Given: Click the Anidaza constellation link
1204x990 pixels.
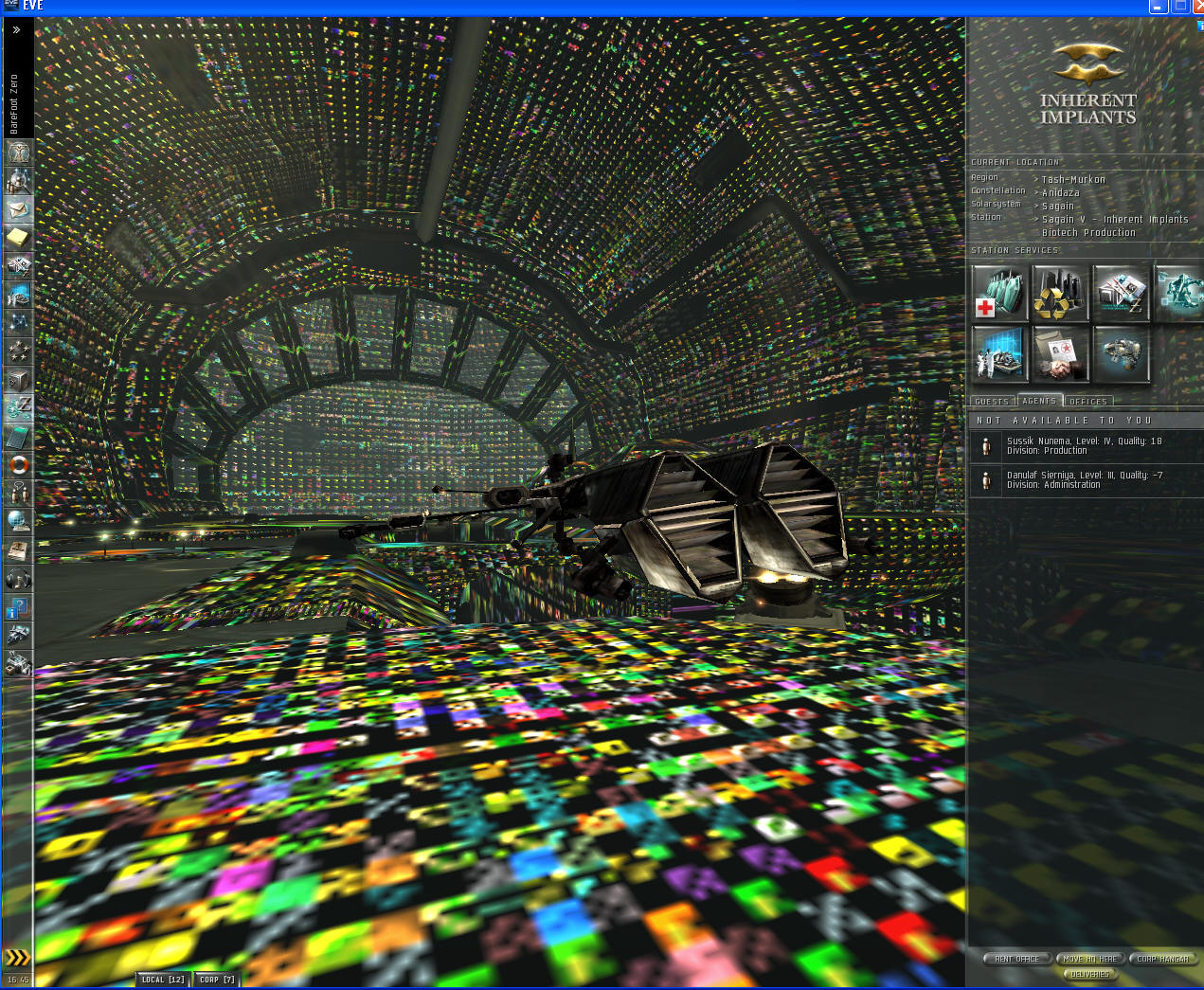Looking at the screenshot, I should tap(1060, 192).
